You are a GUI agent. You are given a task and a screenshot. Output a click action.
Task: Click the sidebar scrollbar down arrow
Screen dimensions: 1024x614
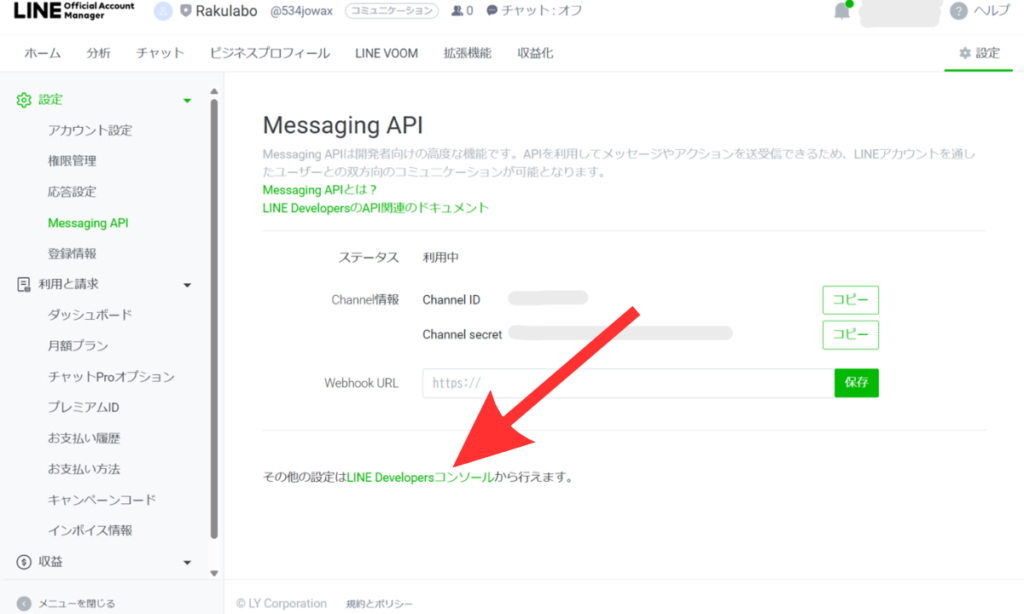pos(214,574)
